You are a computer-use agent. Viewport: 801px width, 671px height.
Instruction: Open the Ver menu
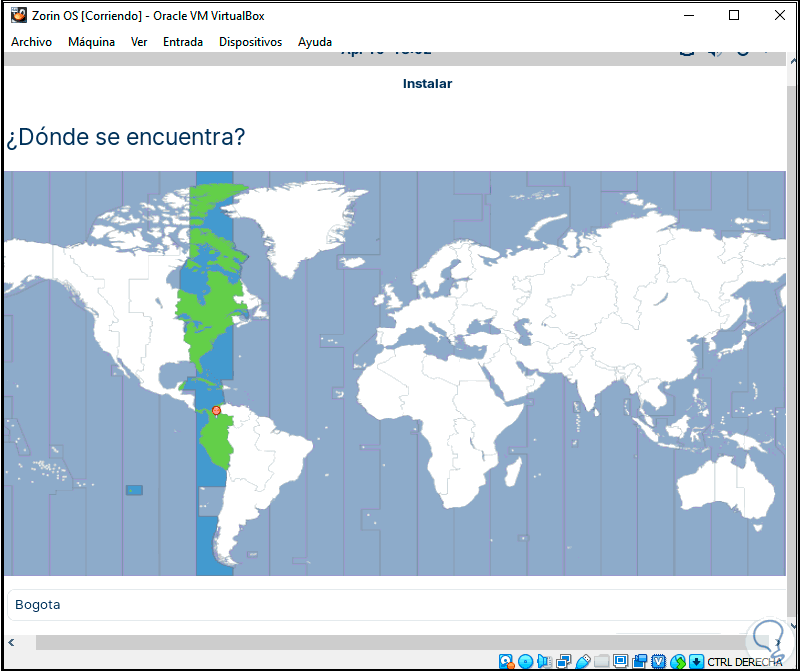pyautogui.click(x=139, y=42)
